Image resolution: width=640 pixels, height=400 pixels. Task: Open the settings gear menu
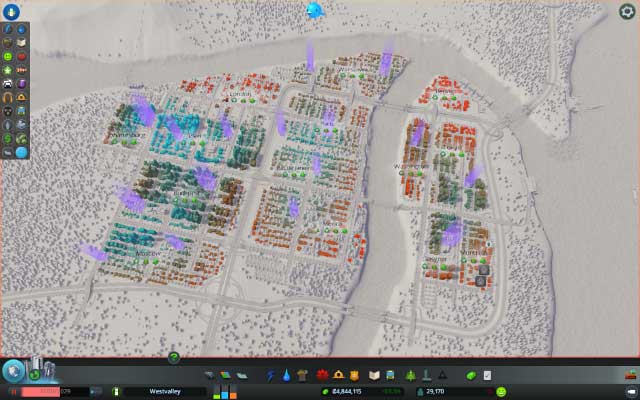[x=626, y=12]
